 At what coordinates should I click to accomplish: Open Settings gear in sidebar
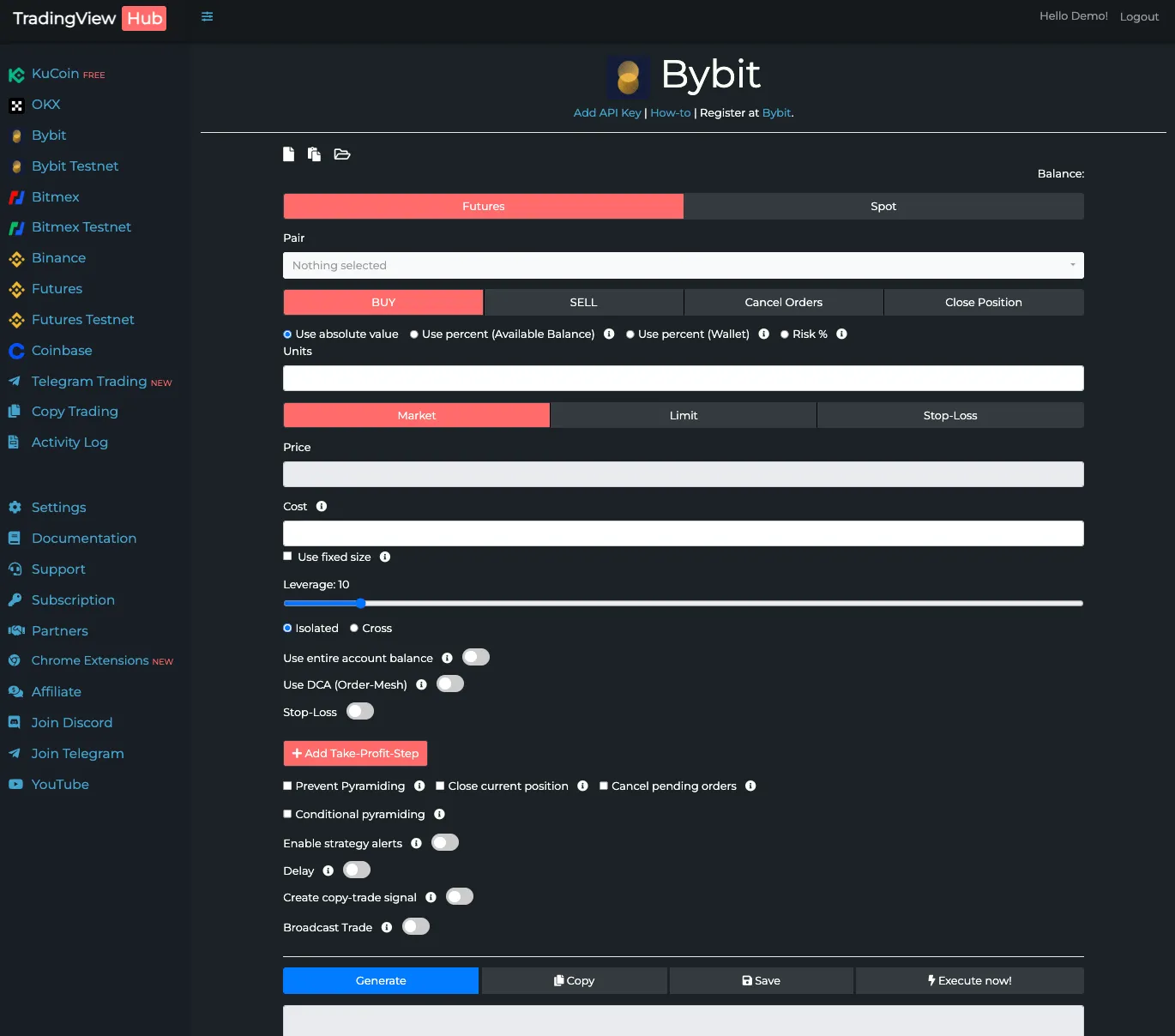tap(15, 508)
